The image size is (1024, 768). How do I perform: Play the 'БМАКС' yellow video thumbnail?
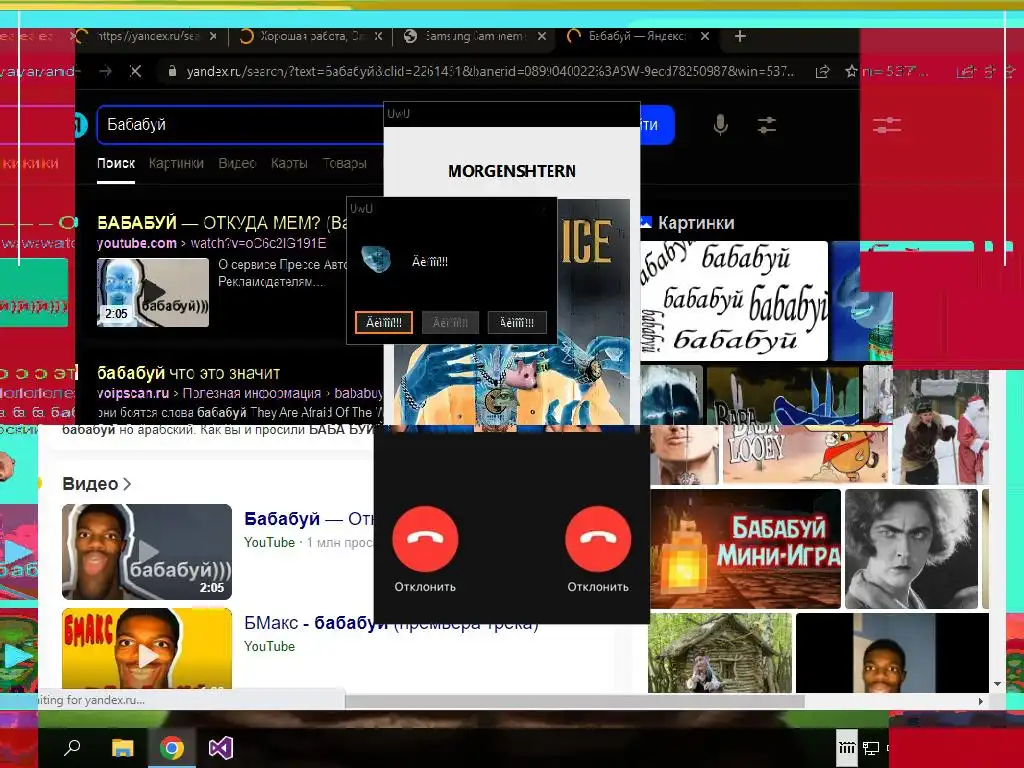coord(147,648)
